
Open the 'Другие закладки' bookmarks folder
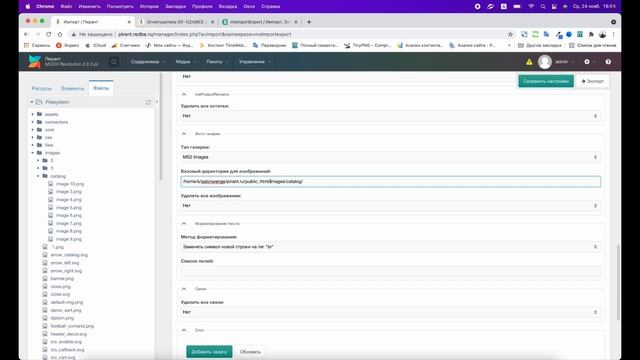540,45
